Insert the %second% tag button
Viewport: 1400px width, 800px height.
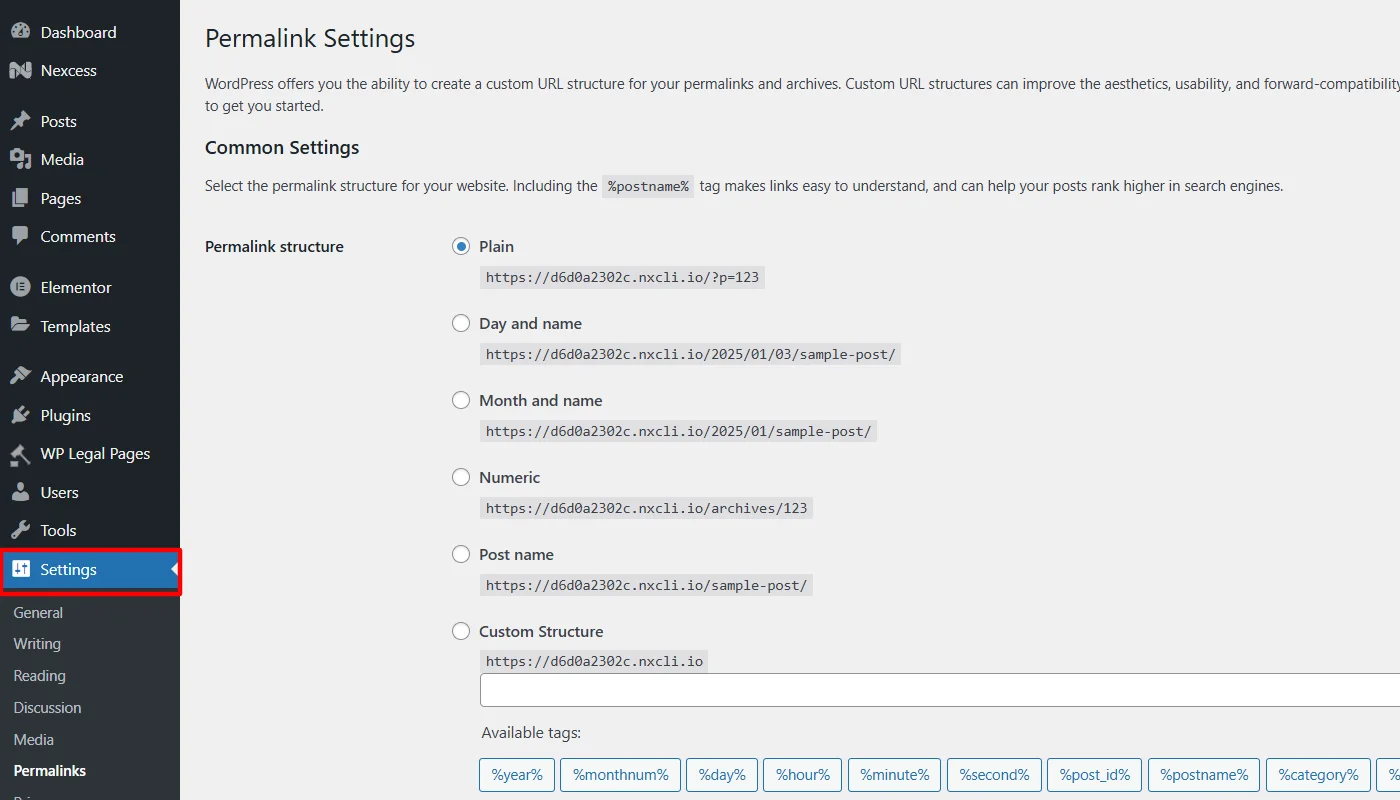pyautogui.click(x=994, y=775)
